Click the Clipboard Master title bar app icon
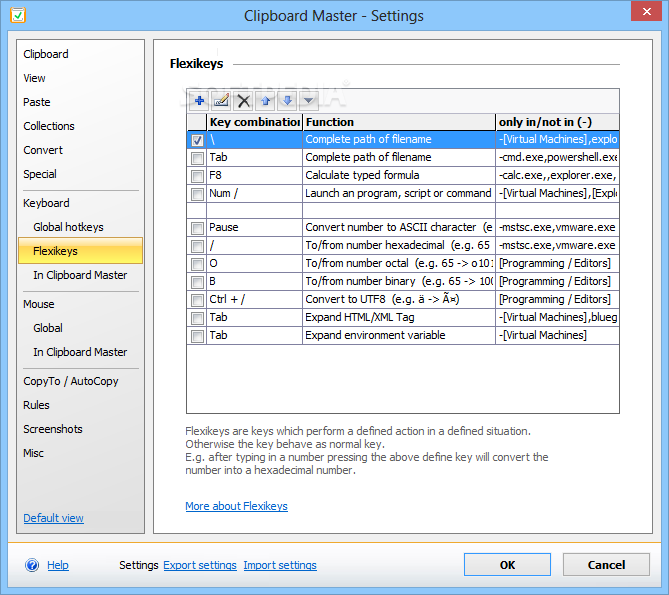This screenshot has height=595, width=669. (18, 15)
